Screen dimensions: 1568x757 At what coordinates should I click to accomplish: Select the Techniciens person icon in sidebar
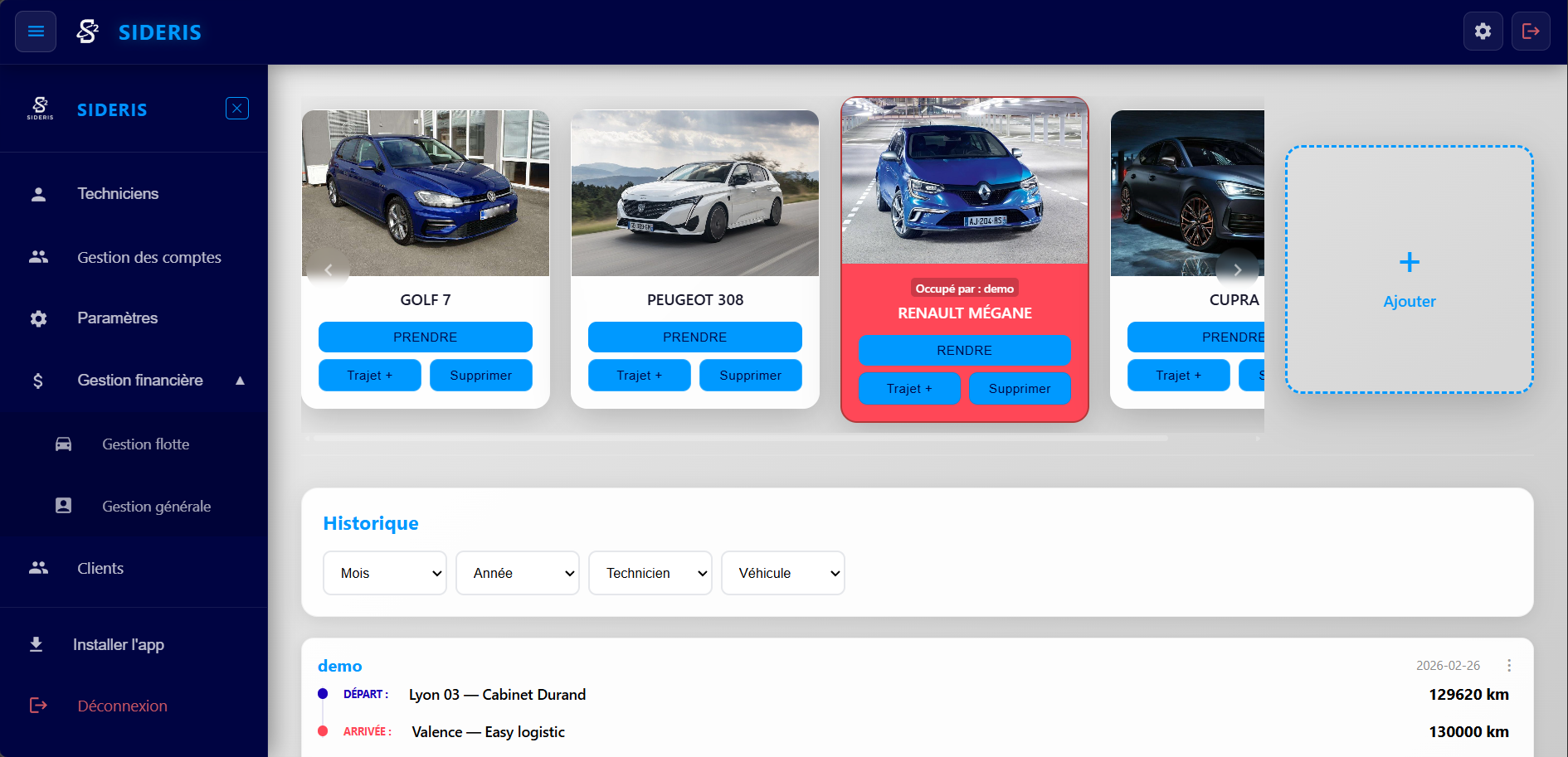tap(38, 193)
